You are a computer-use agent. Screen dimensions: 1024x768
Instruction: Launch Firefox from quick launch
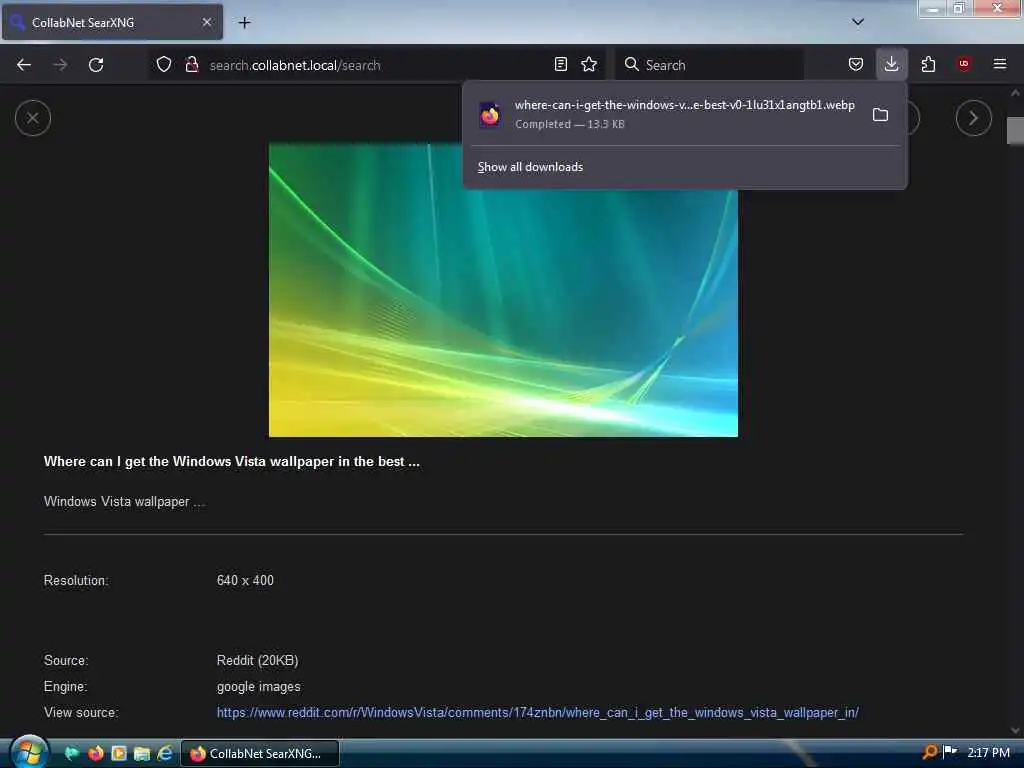pos(95,754)
